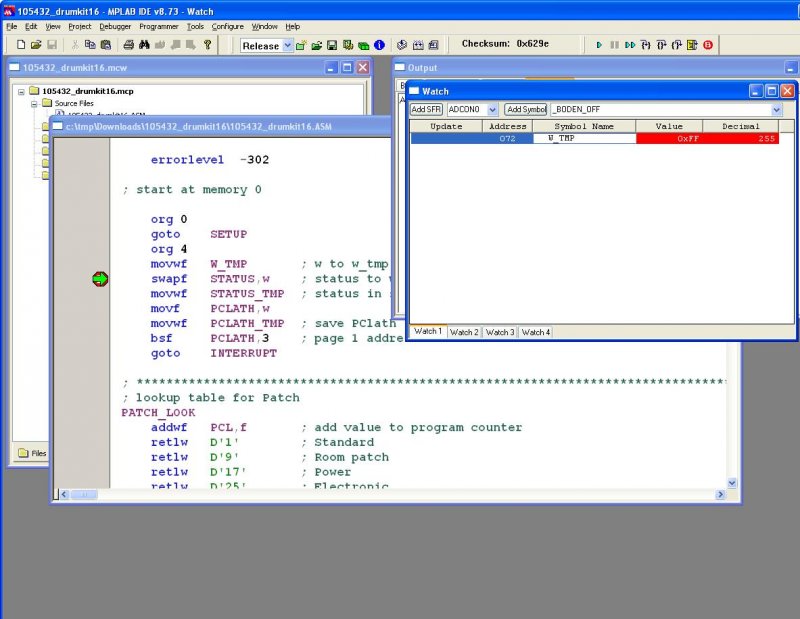The width and height of the screenshot is (800, 619).
Task: Click editor horizontal scrollbar left arrow
Action: [x=64, y=494]
